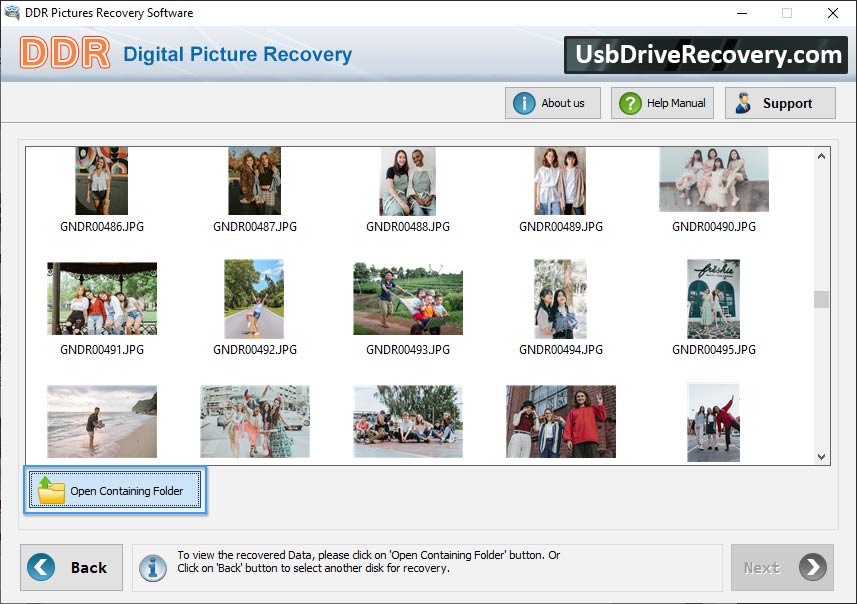Click the Digital Picture Recovery heading
Screen dimensions: 857x604
[237, 54]
